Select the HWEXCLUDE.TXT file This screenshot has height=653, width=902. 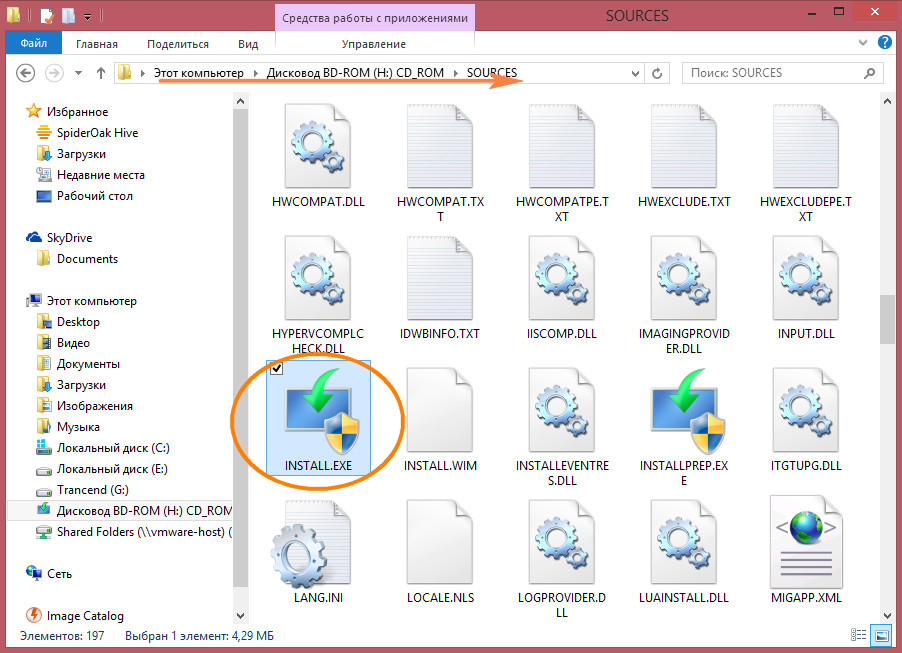pos(684,146)
